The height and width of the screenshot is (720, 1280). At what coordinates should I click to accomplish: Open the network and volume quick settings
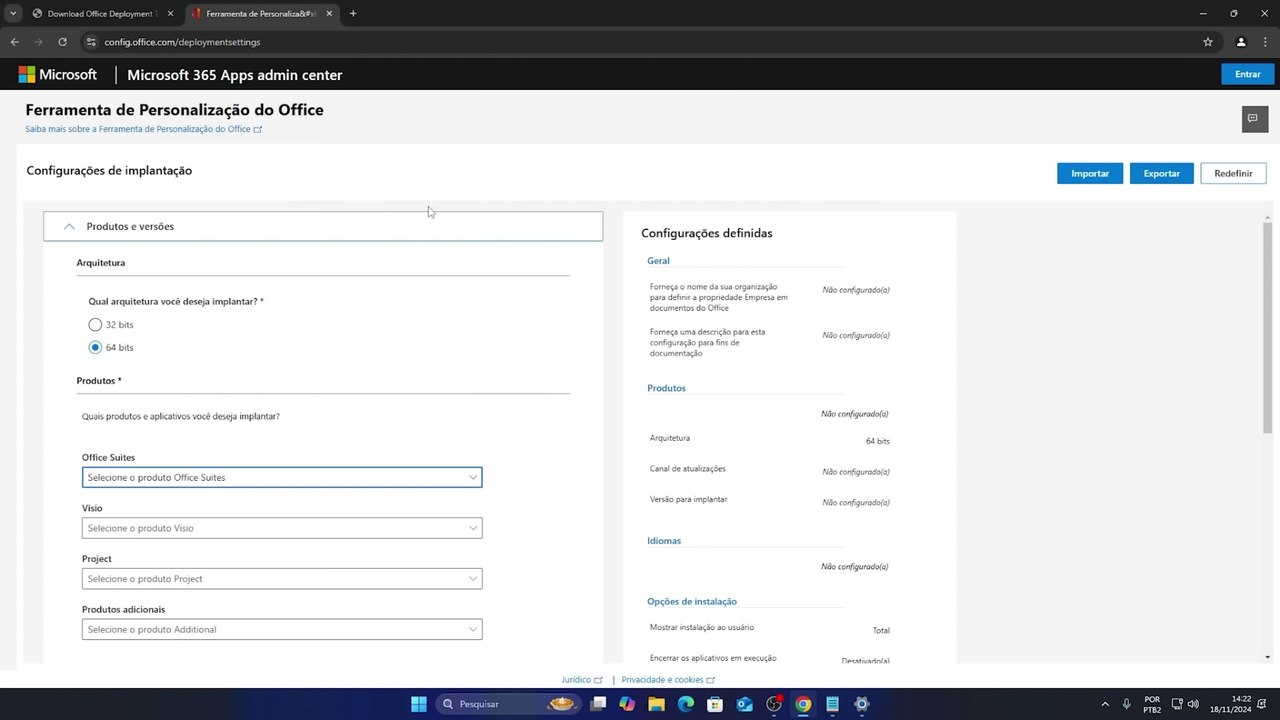coord(1185,704)
